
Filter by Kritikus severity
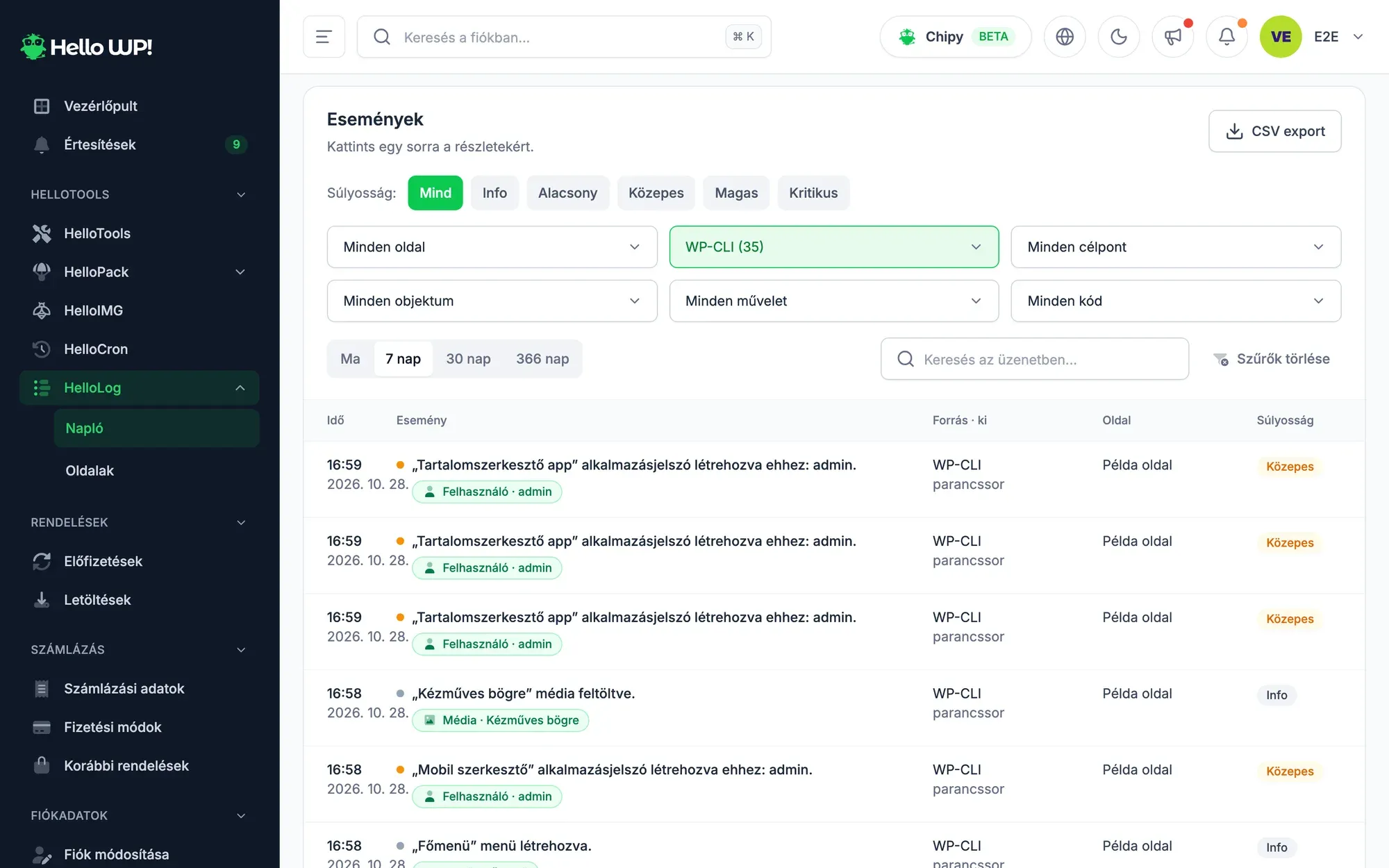[813, 193]
